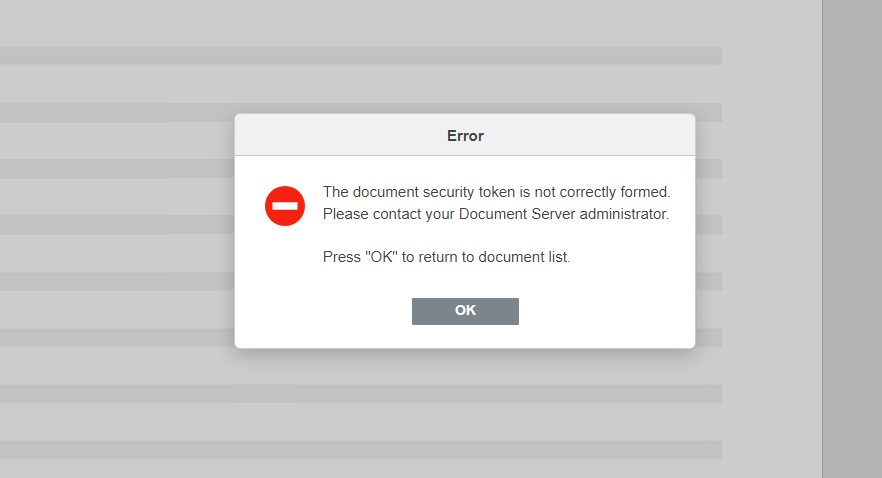Click the 'Press "OK" to return' message line
The image size is (882, 478).
pyautogui.click(x=447, y=257)
